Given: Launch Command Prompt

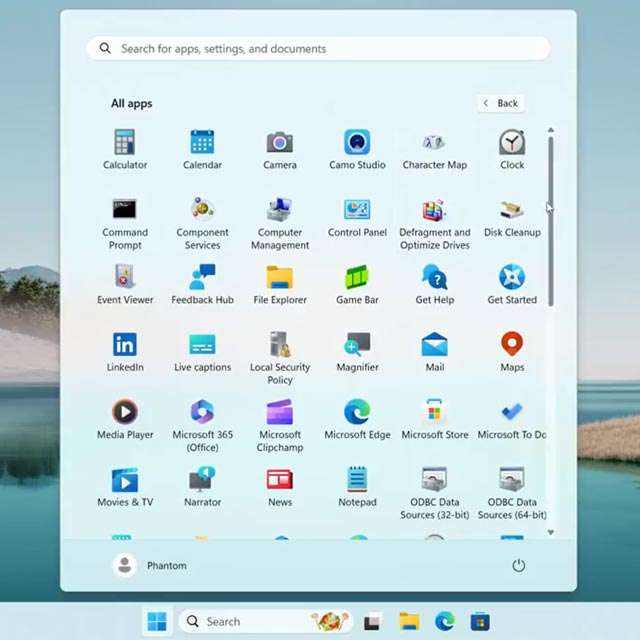Looking at the screenshot, I should coord(125,224).
